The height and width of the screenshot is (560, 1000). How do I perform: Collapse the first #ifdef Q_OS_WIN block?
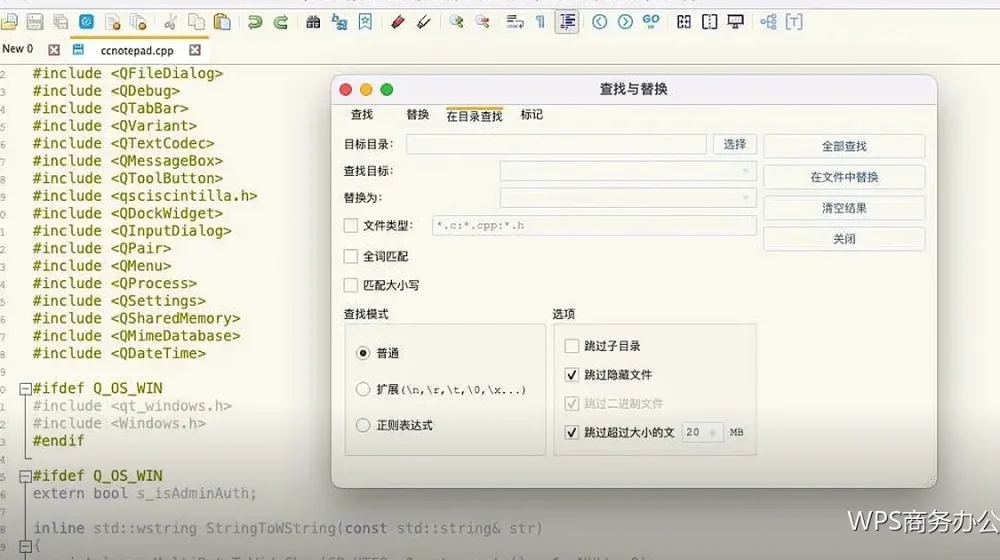pyautogui.click(x=26, y=388)
